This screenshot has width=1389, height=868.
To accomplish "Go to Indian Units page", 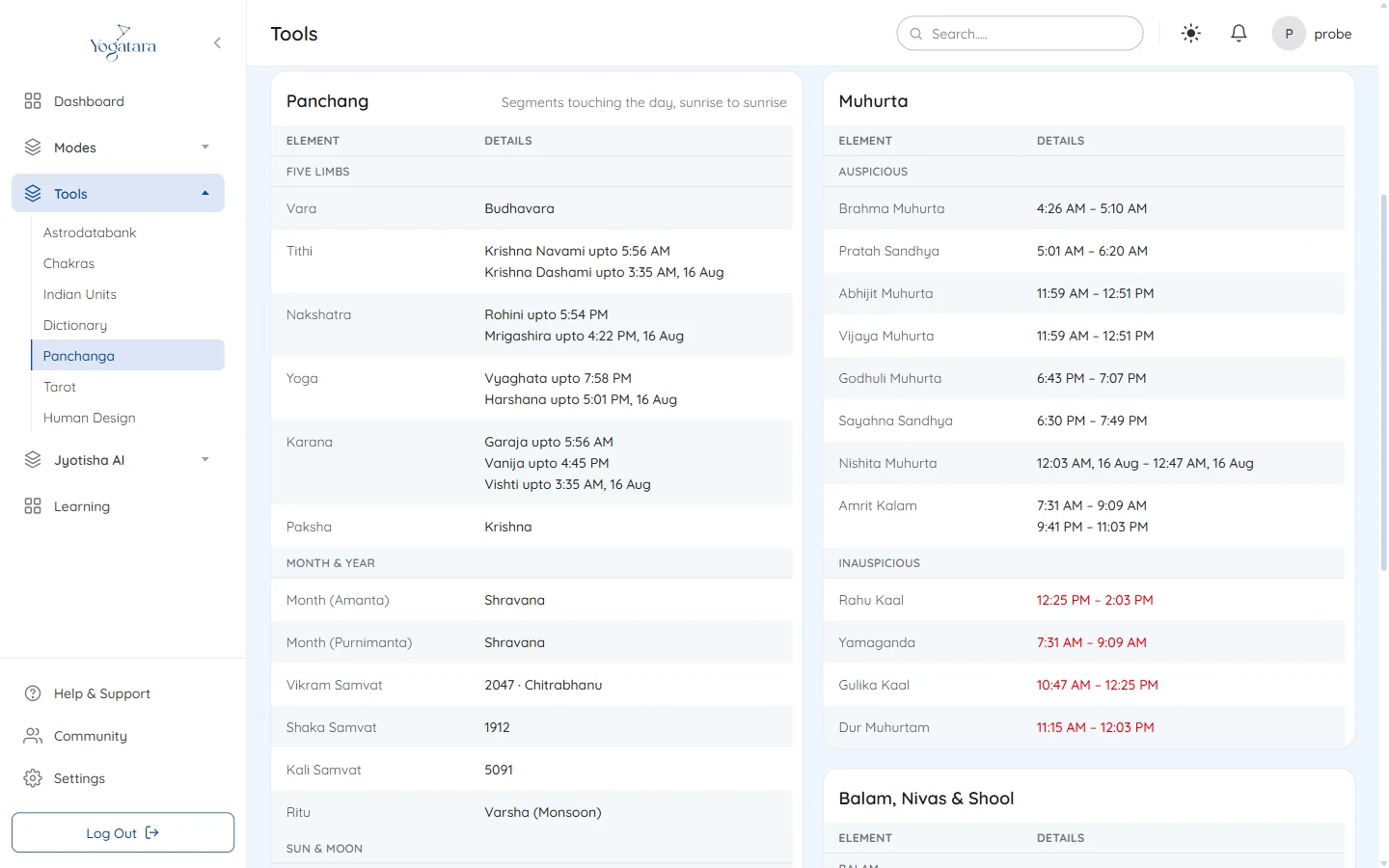I will [80, 294].
